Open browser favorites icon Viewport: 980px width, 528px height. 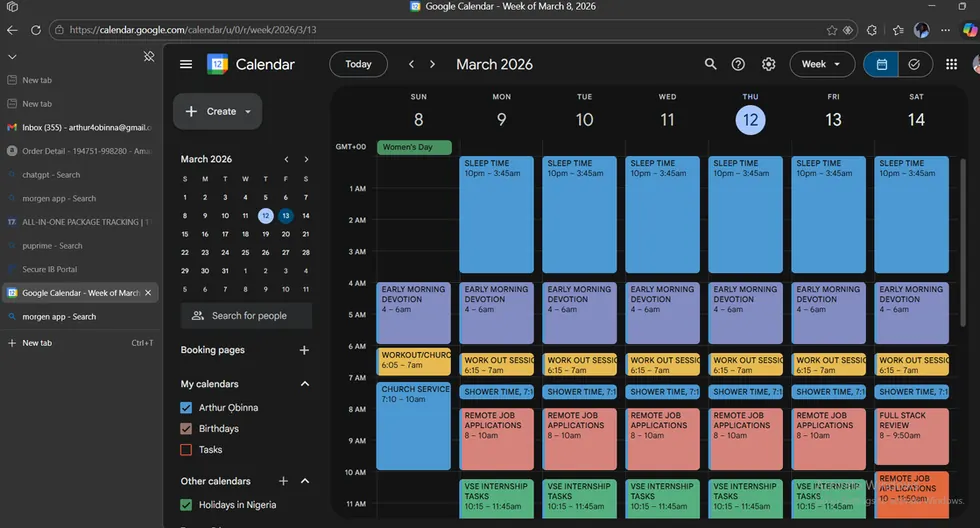tap(898, 30)
